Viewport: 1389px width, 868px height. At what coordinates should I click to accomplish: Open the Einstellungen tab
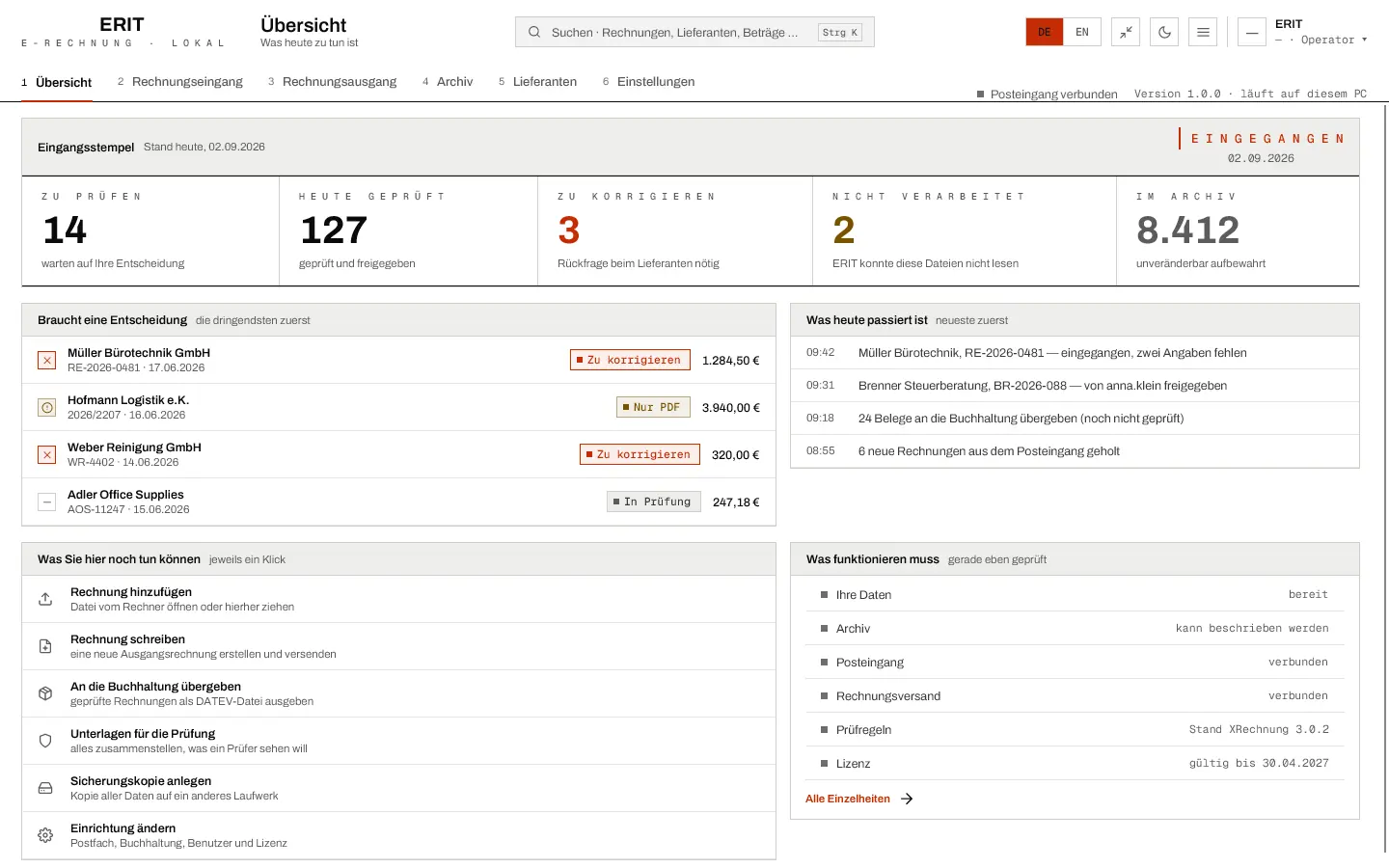click(649, 82)
